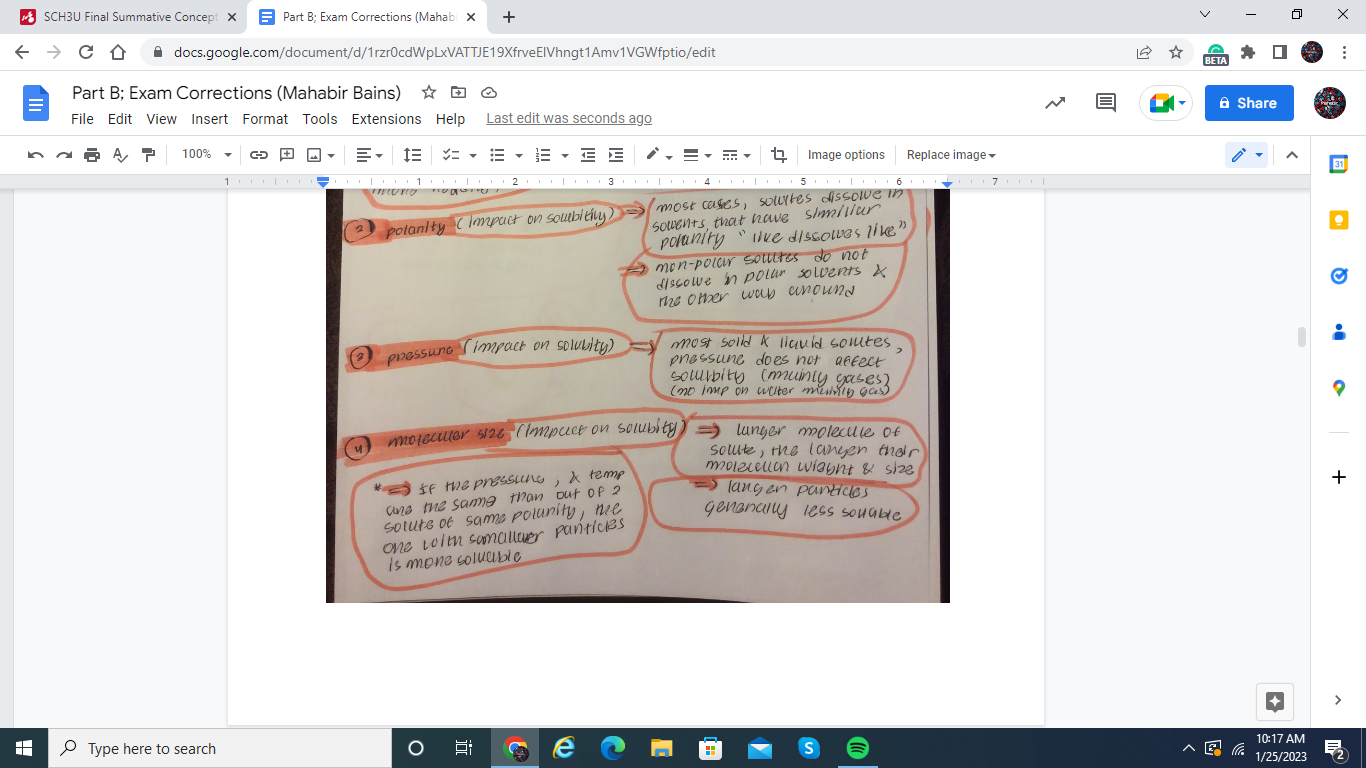Image resolution: width=1366 pixels, height=768 pixels.
Task: Open activity dashboard trend icon
Action: [1054, 103]
